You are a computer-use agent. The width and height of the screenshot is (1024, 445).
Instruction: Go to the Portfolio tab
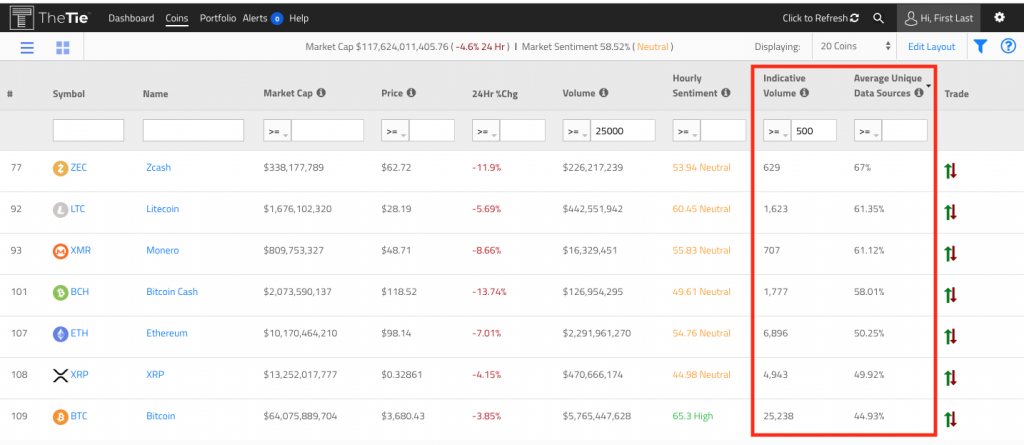tap(218, 18)
